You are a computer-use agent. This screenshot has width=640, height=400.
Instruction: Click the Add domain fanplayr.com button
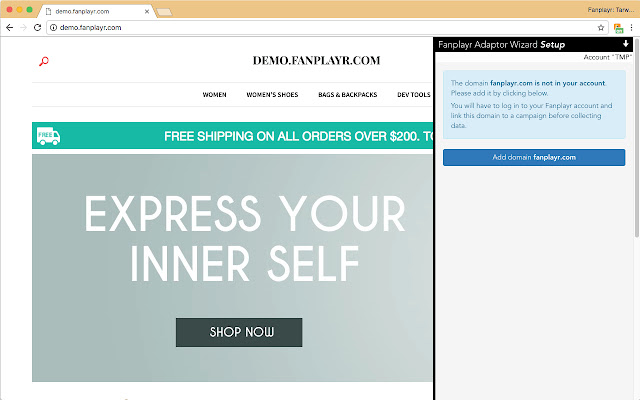point(534,157)
